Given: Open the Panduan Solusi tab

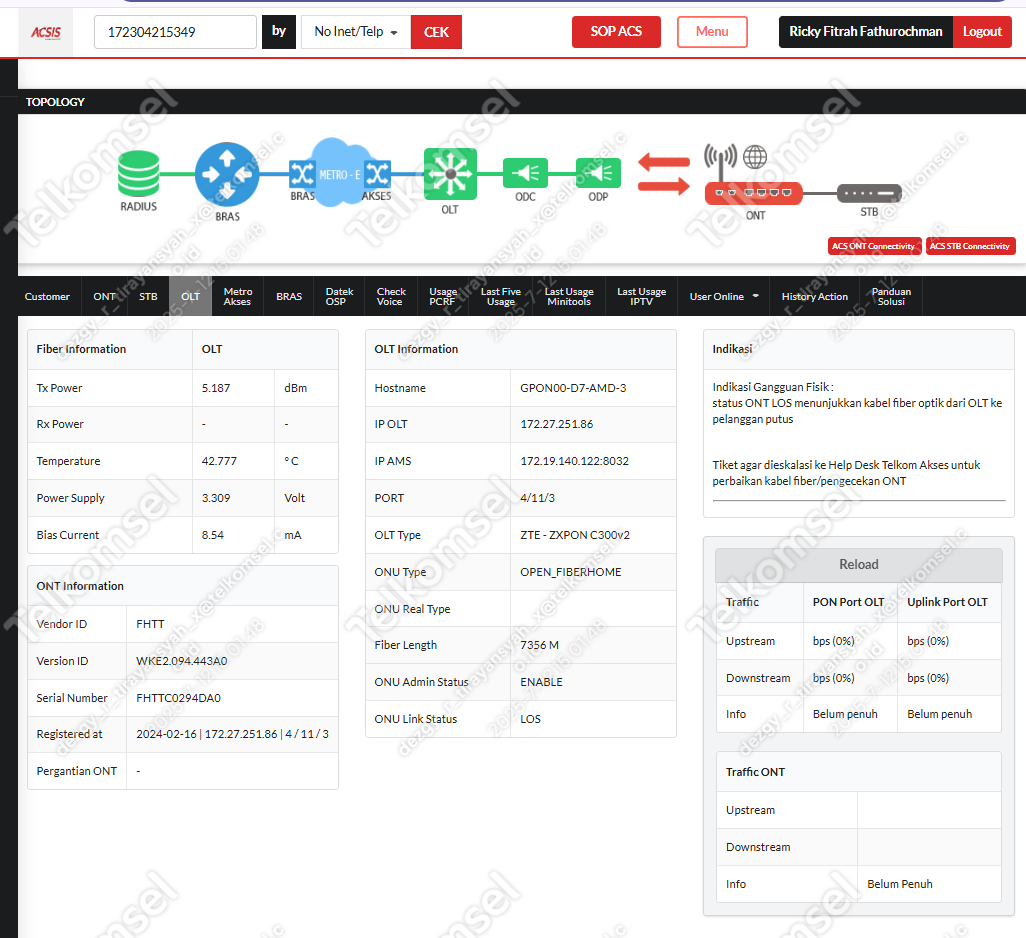Looking at the screenshot, I should coord(891,296).
